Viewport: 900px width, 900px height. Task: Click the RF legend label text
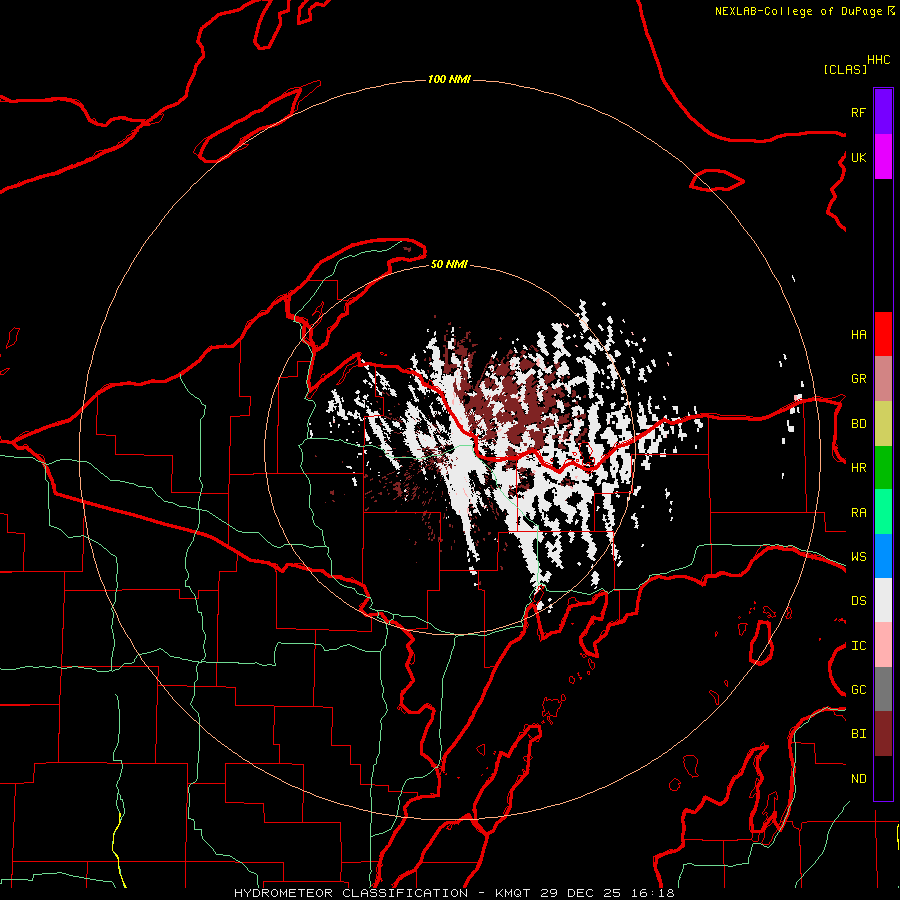tap(858, 112)
